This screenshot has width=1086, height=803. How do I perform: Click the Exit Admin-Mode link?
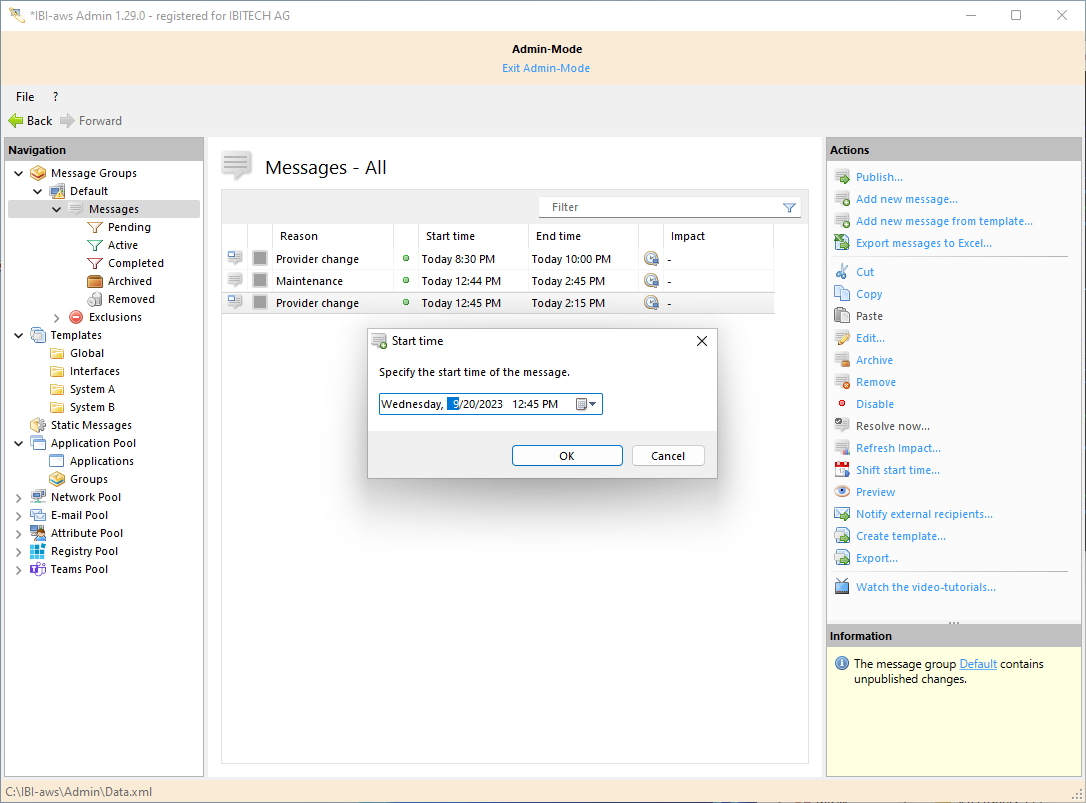coord(546,68)
